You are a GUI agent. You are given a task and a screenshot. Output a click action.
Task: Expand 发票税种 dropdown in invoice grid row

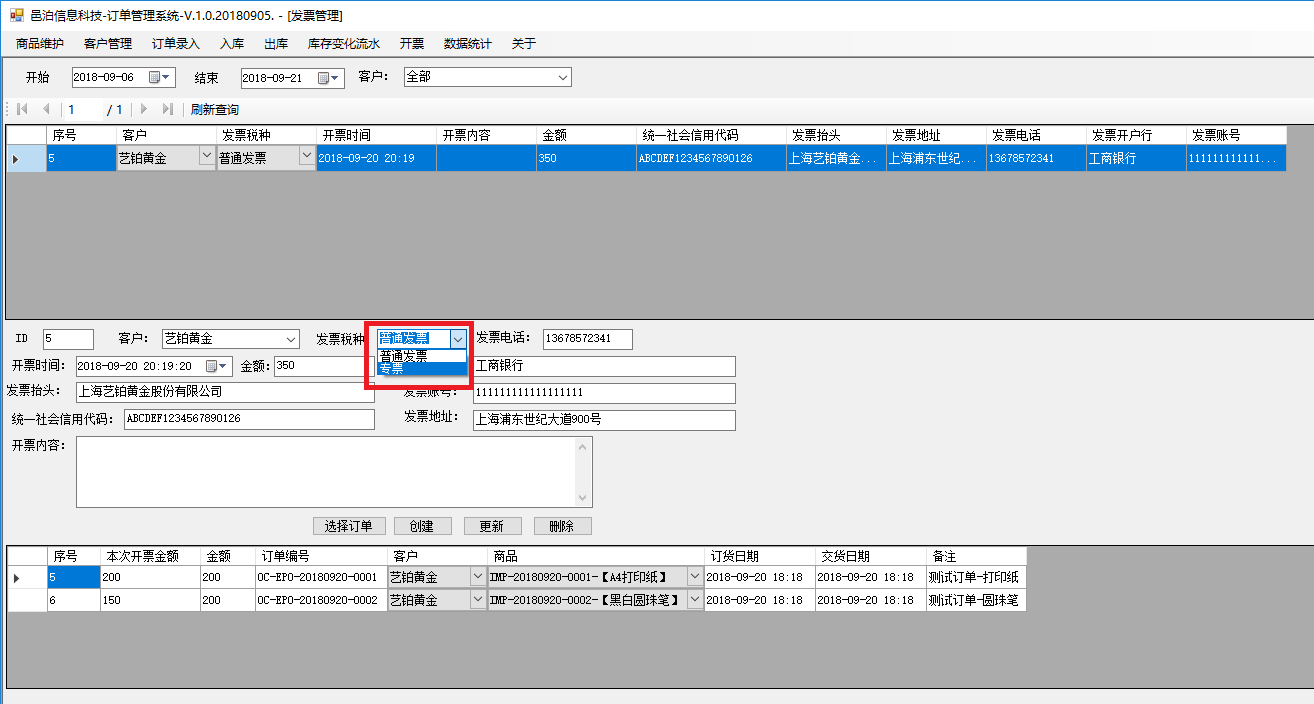click(307, 157)
